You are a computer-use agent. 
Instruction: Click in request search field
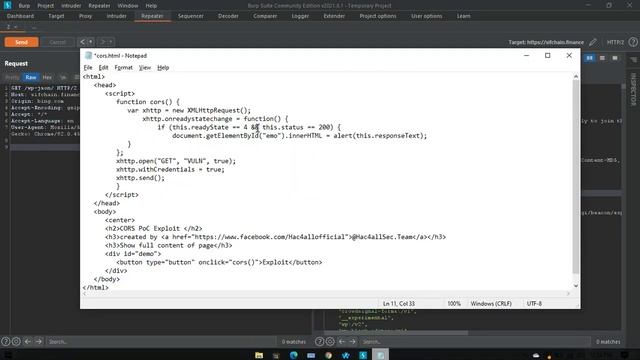(161, 342)
